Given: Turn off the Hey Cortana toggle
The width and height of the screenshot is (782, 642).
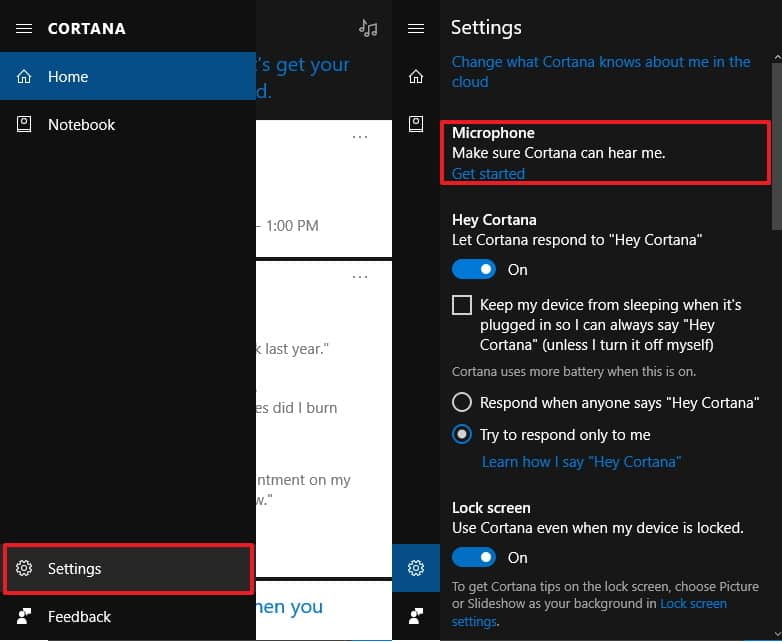Looking at the screenshot, I should click(x=474, y=269).
